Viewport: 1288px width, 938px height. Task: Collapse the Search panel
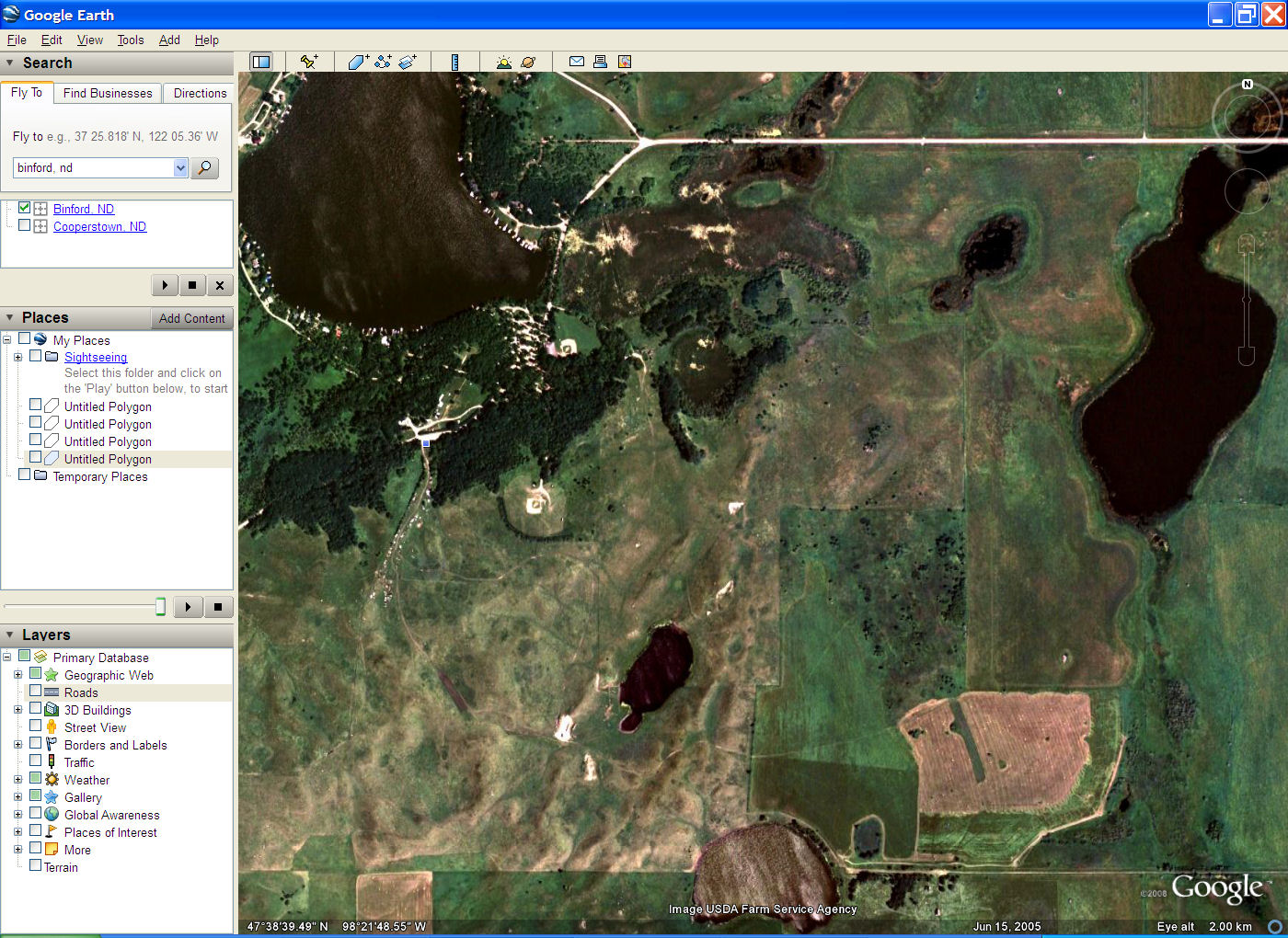tap(10, 63)
